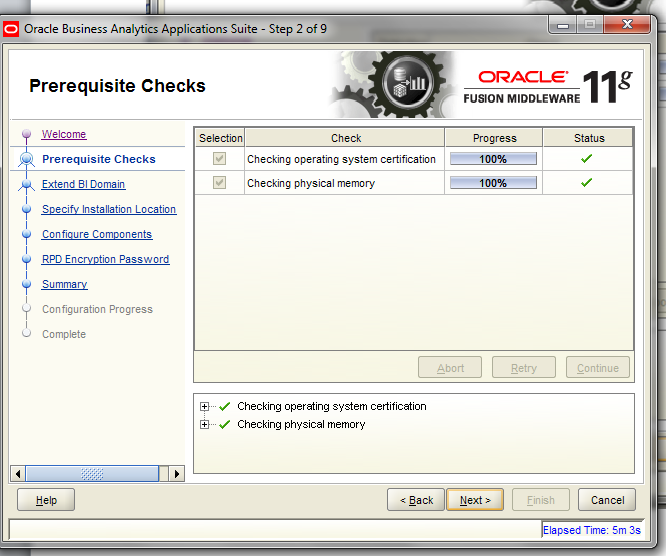Close the installer window
Screen dimensions: 666x556
[627, 25]
